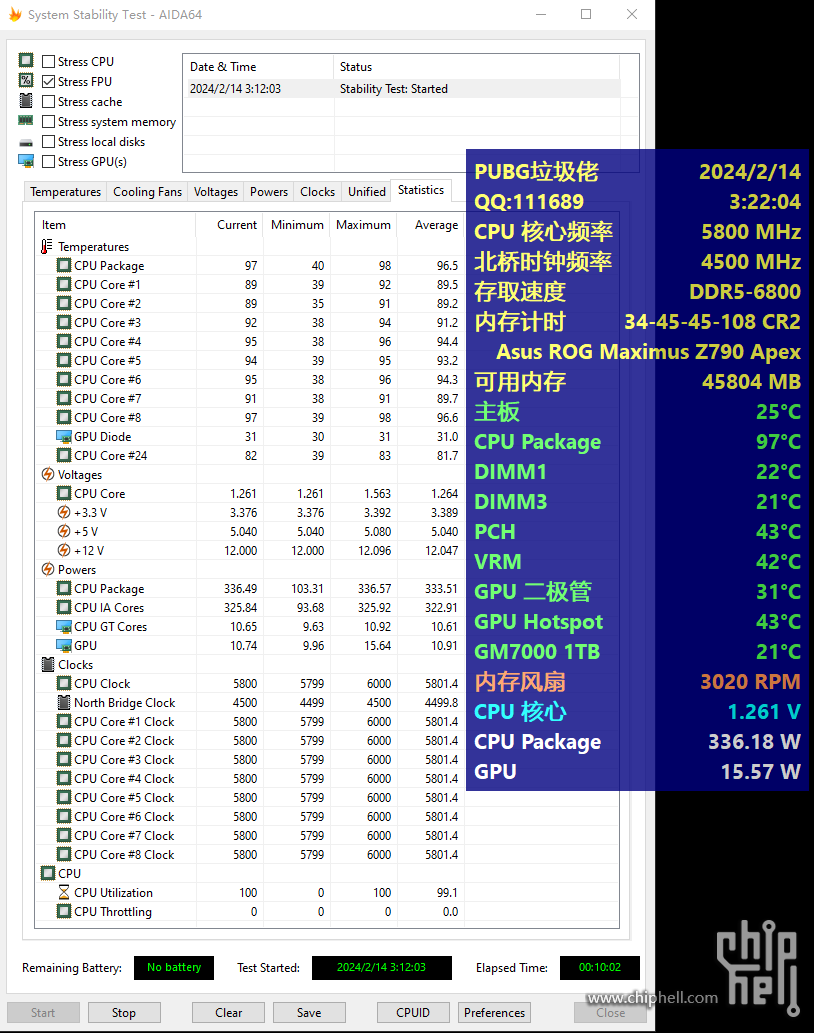Image resolution: width=814 pixels, height=1033 pixels.
Task: Select the Voltages tab
Action: [x=215, y=192]
